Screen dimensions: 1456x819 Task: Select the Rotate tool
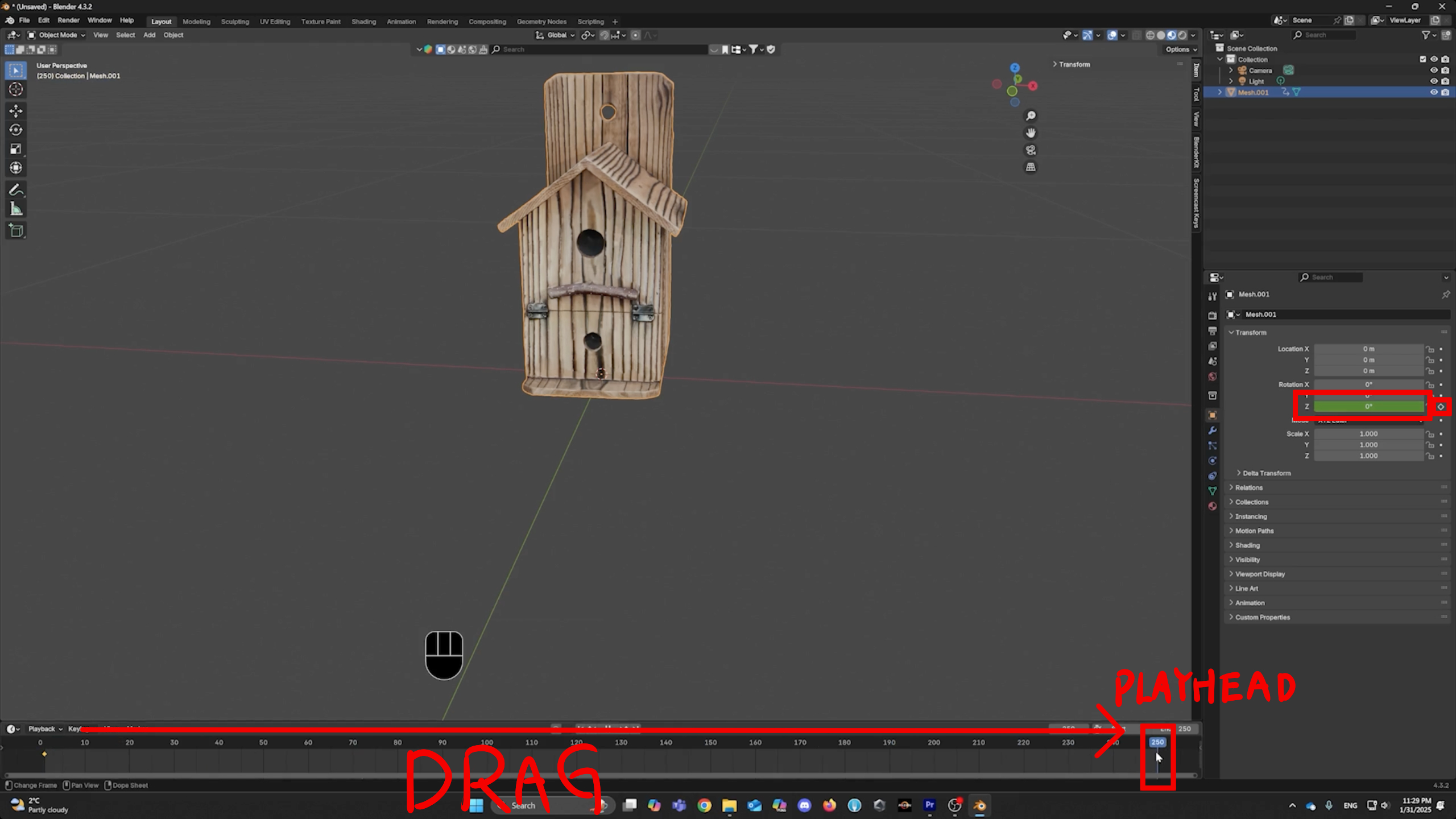(15, 130)
